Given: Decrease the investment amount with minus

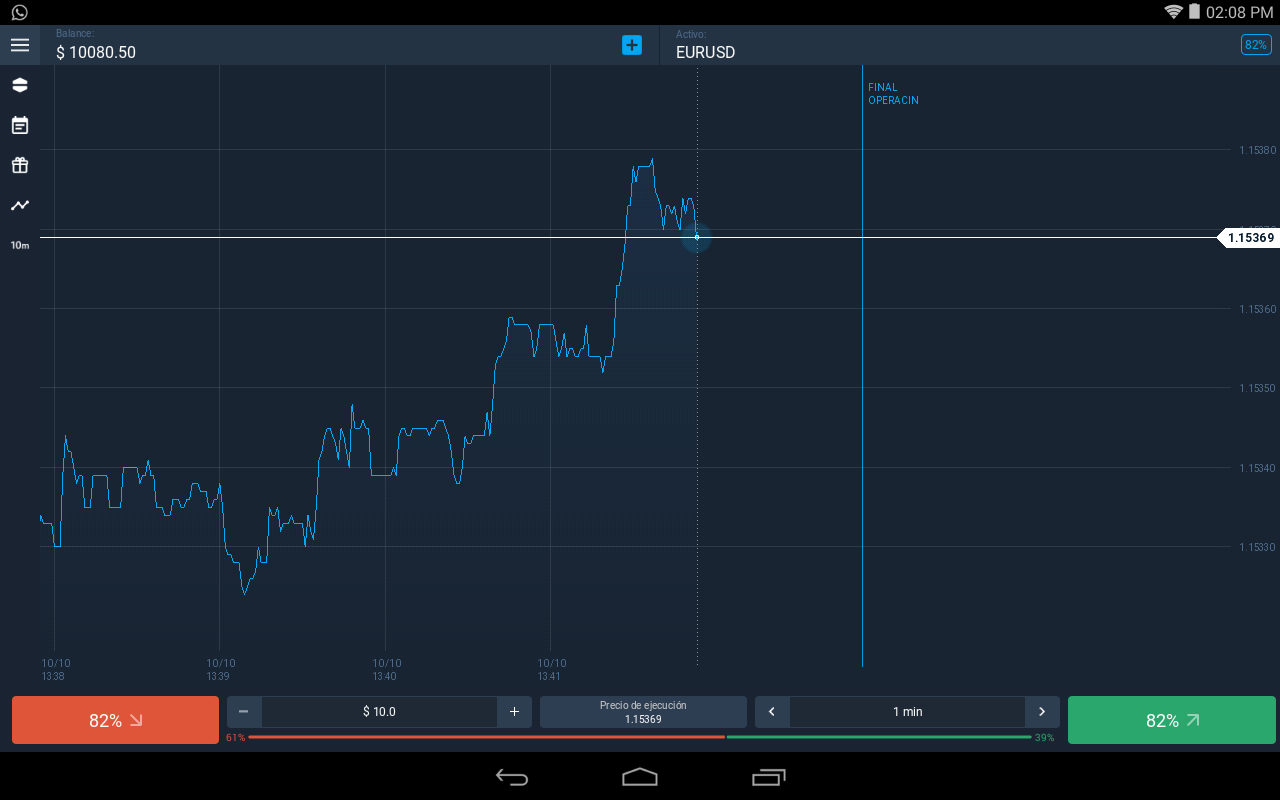Looking at the screenshot, I should point(244,712).
